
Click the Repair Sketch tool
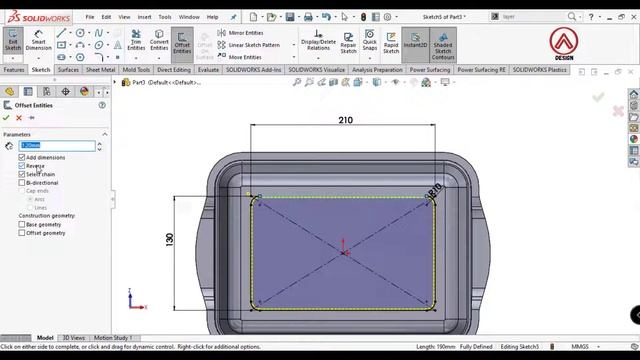pyautogui.click(x=348, y=43)
